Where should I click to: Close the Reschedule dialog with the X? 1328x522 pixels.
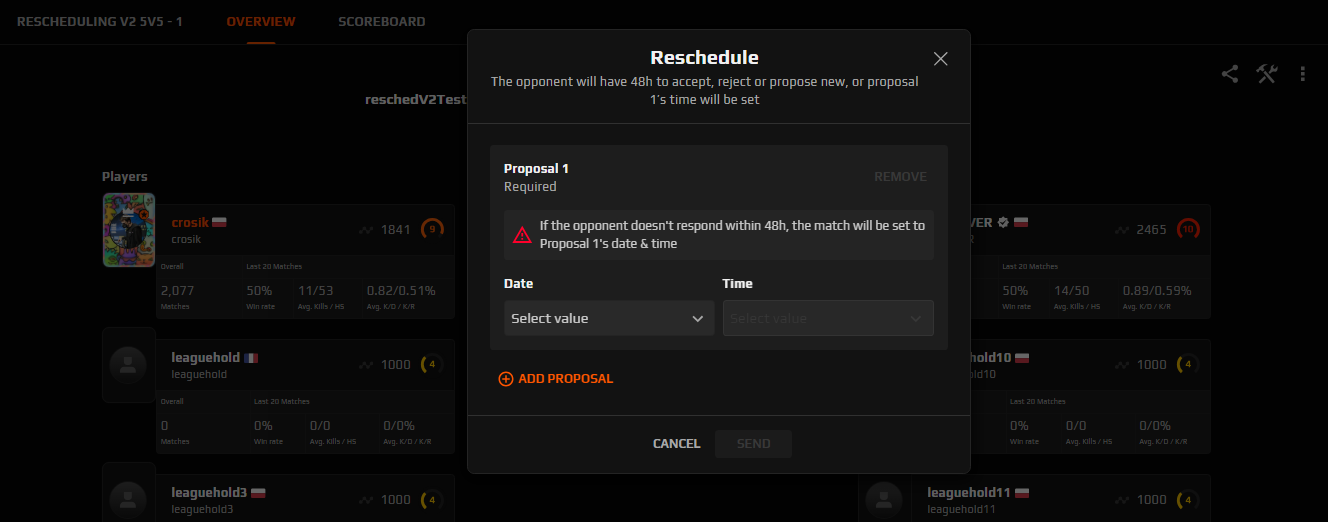tap(940, 58)
